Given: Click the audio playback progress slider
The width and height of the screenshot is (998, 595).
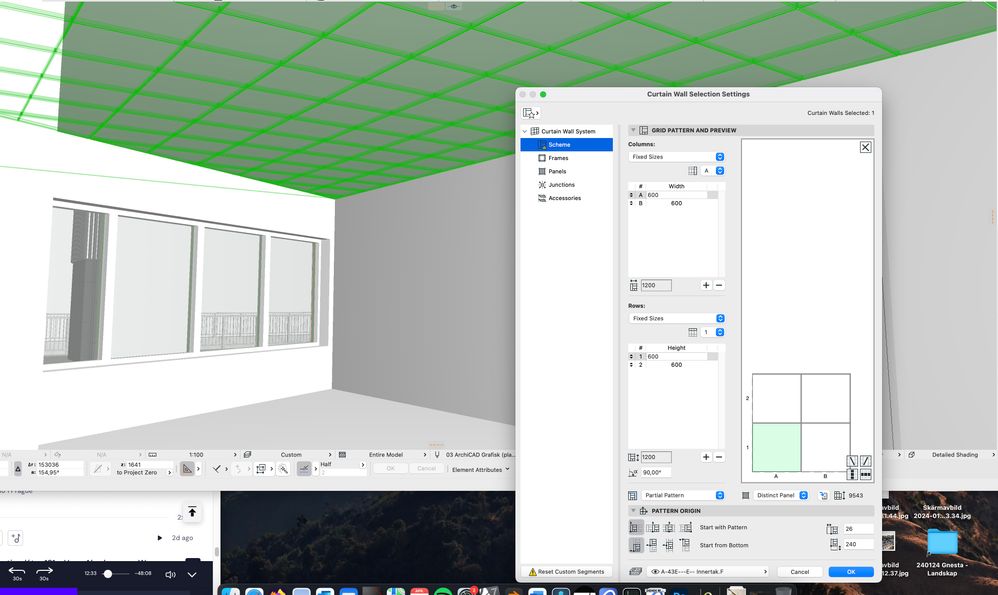Looking at the screenshot, I should click(116, 574).
